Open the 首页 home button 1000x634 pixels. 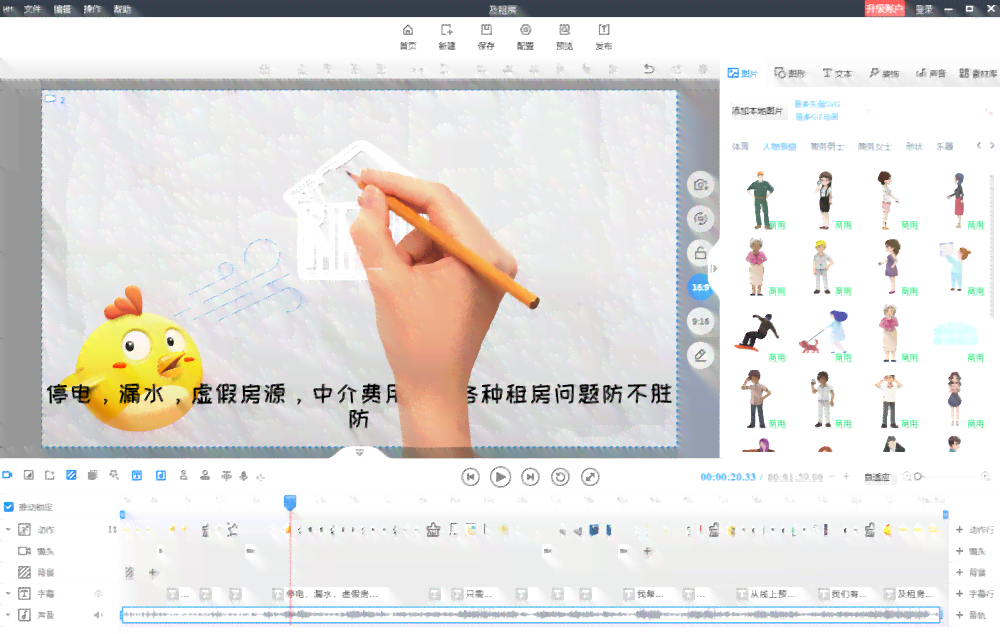tap(408, 37)
